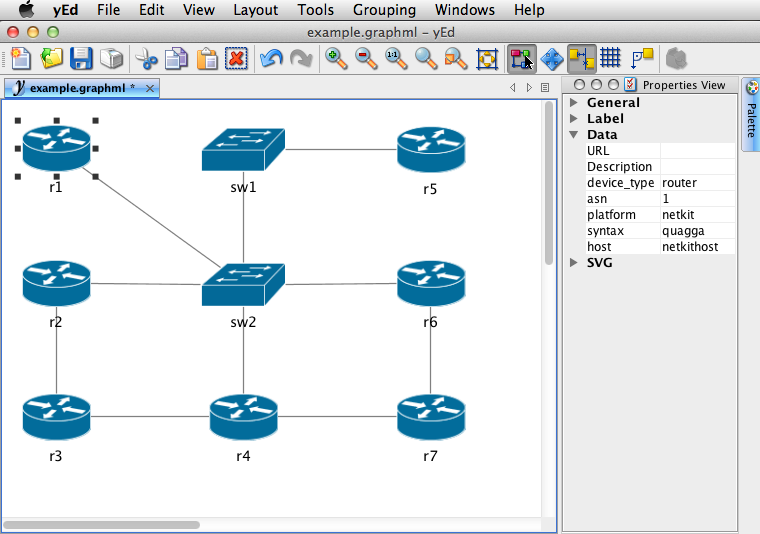
Task: Click the Cut scissors icon
Action: pyautogui.click(x=146, y=59)
